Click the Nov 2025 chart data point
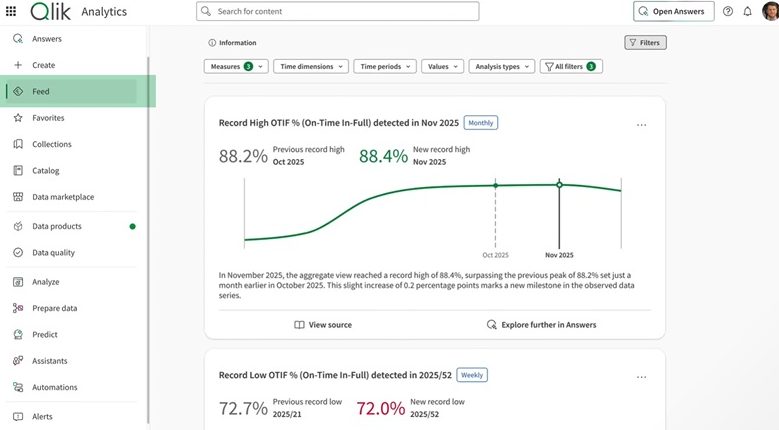The width and height of the screenshot is (779, 430). (x=559, y=185)
